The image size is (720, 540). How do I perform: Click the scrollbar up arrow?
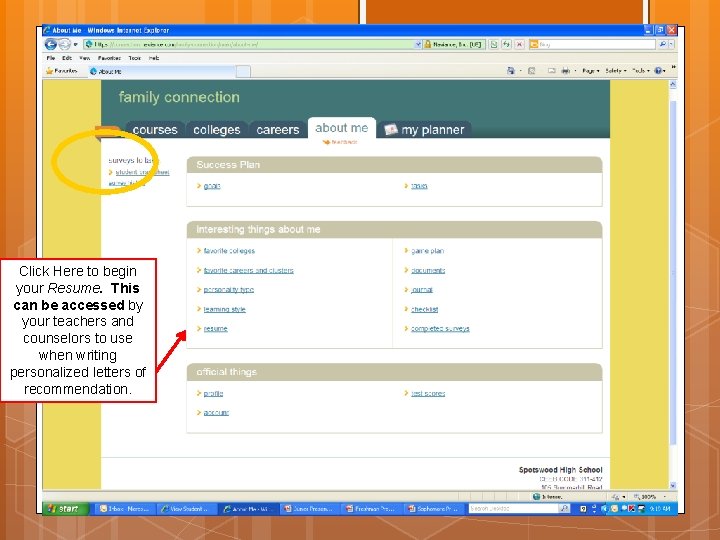pyautogui.click(x=673, y=84)
